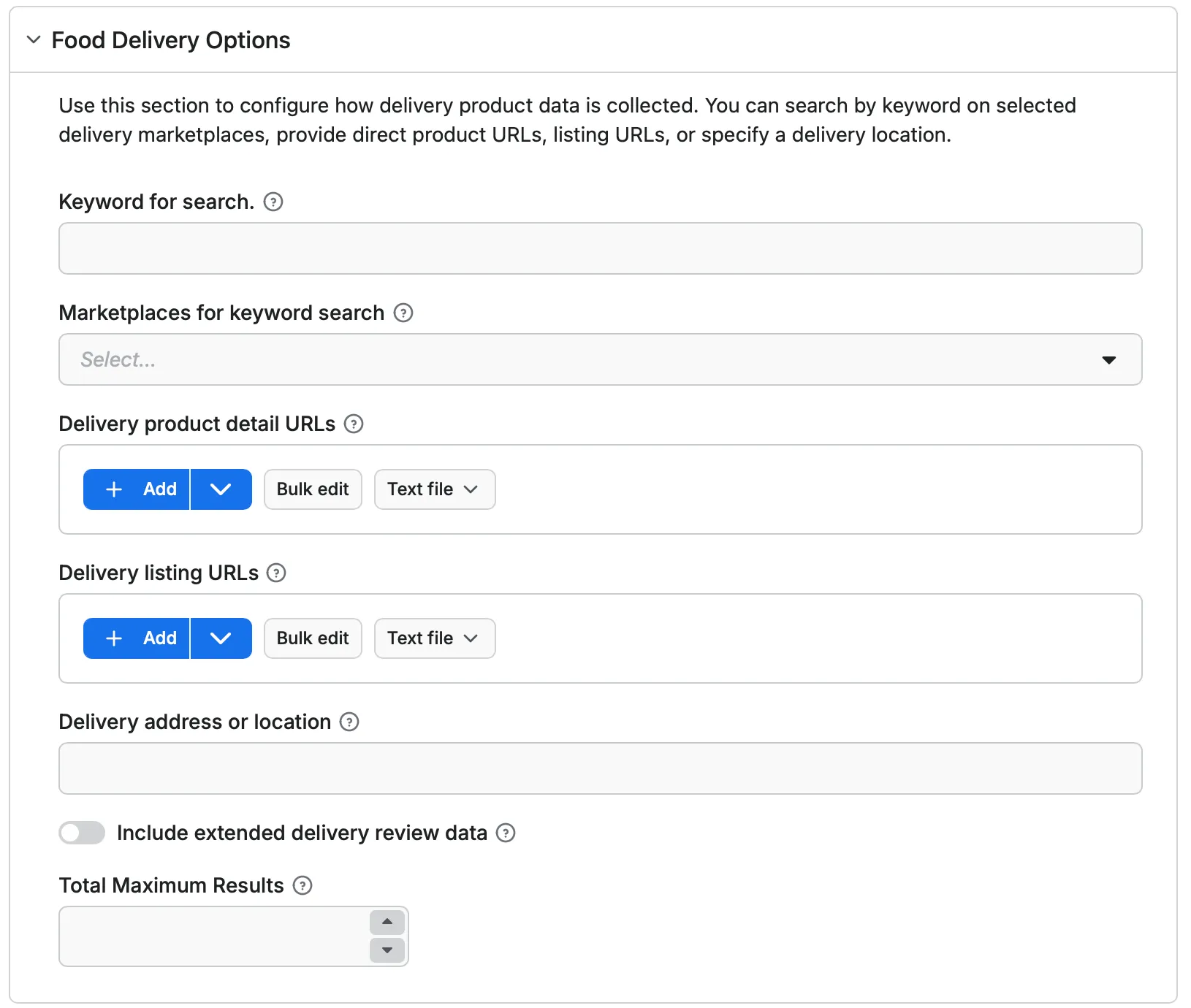The width and height of the screenshot is (1191, 1008).
Task: Click Bulk edit for product detail URLs
Action: 312,489
